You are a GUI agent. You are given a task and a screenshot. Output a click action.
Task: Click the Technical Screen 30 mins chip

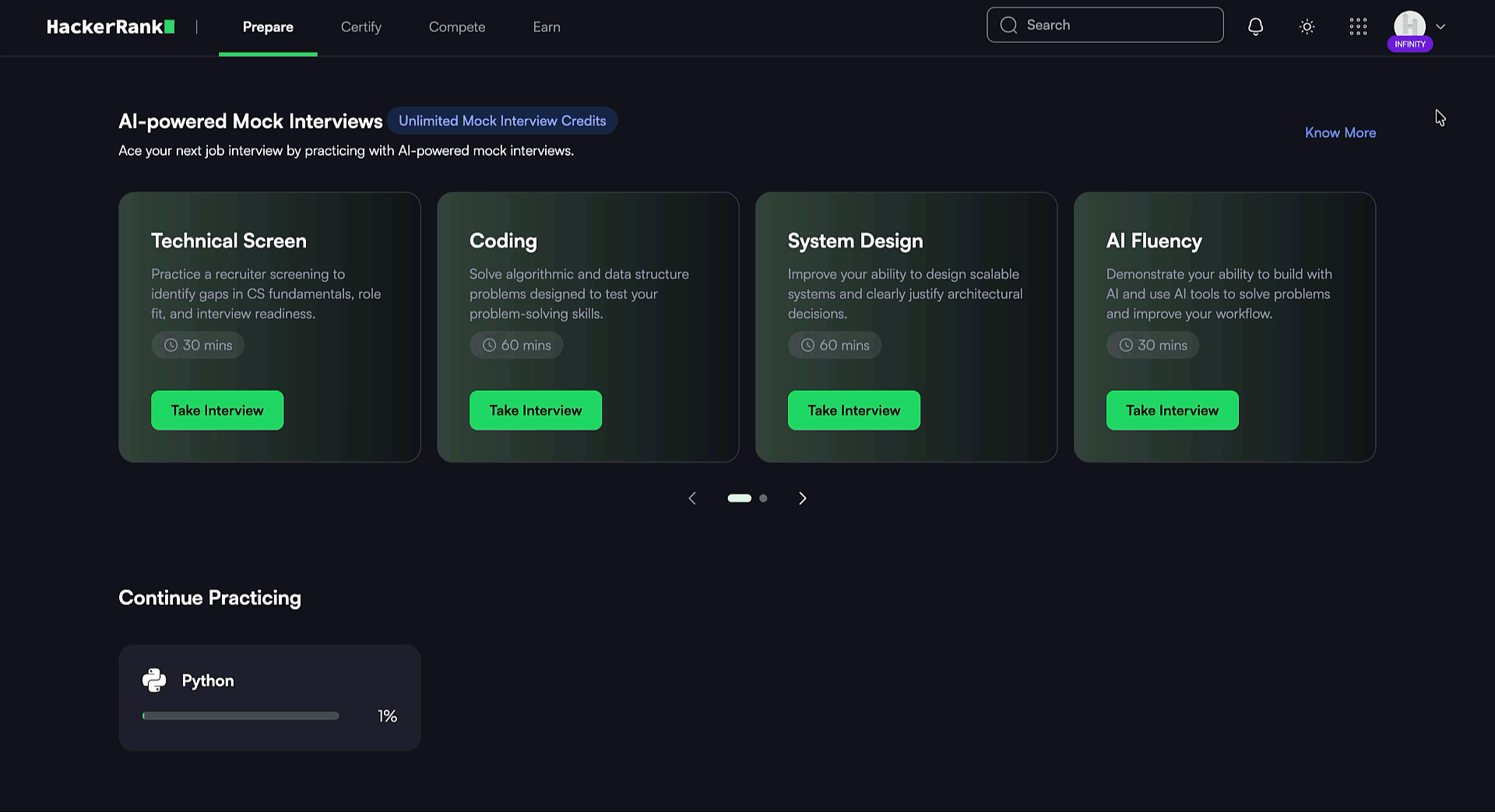198,345
